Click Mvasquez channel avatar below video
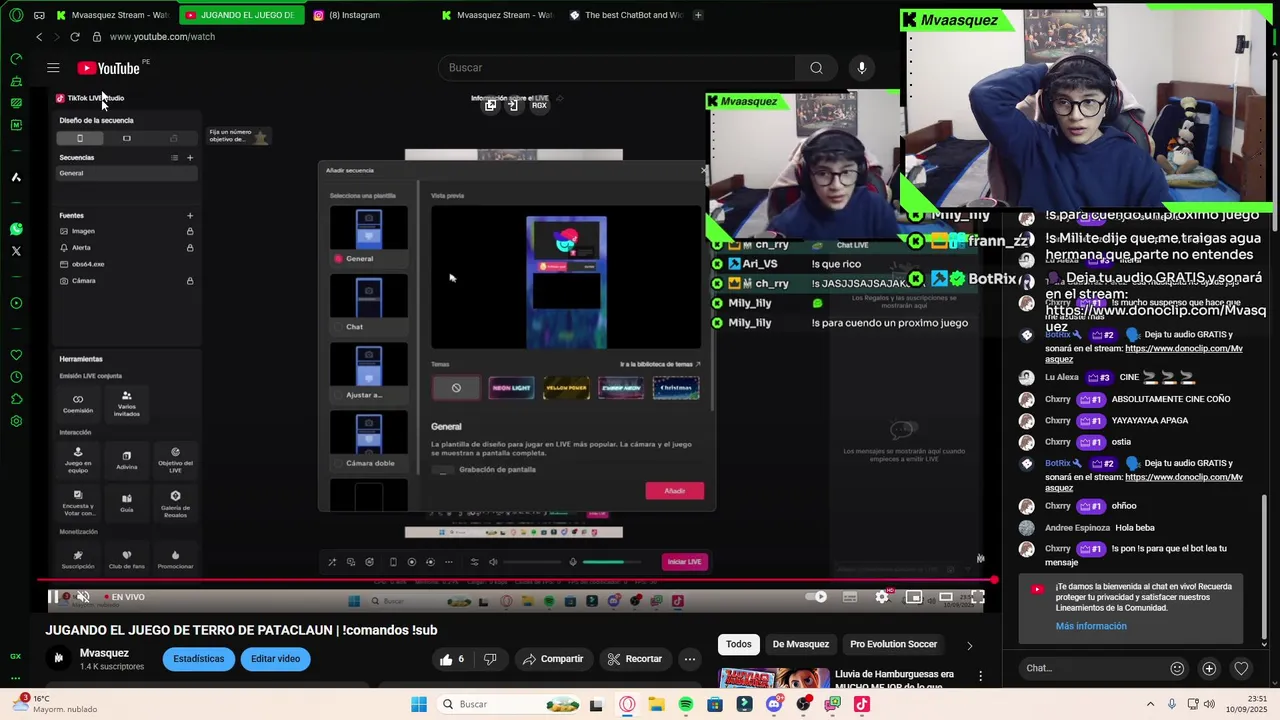Screen dimensions: 1280x720 [58, 658]
